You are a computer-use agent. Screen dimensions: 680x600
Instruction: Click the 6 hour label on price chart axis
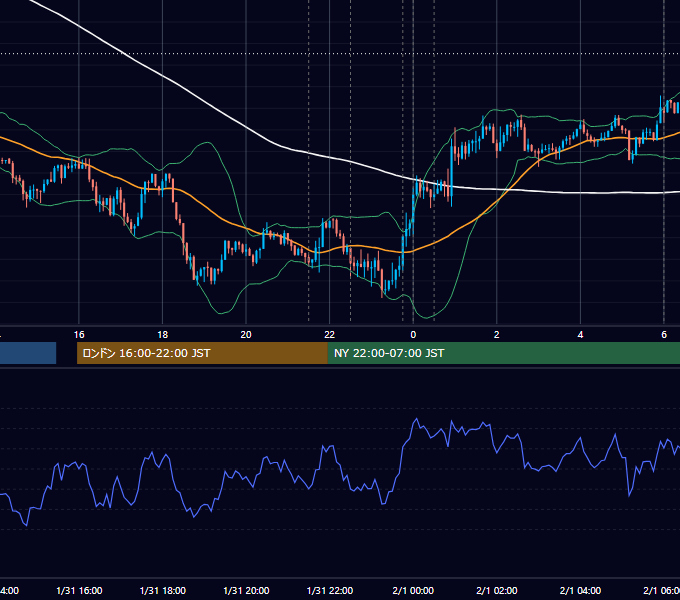coord(664,335)
